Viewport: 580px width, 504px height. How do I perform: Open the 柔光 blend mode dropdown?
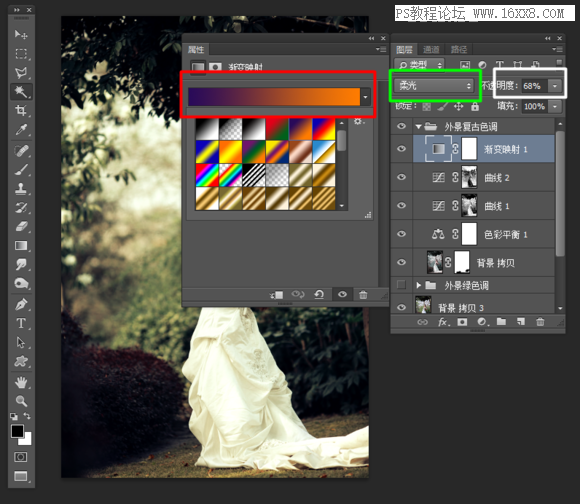point(435,86)
